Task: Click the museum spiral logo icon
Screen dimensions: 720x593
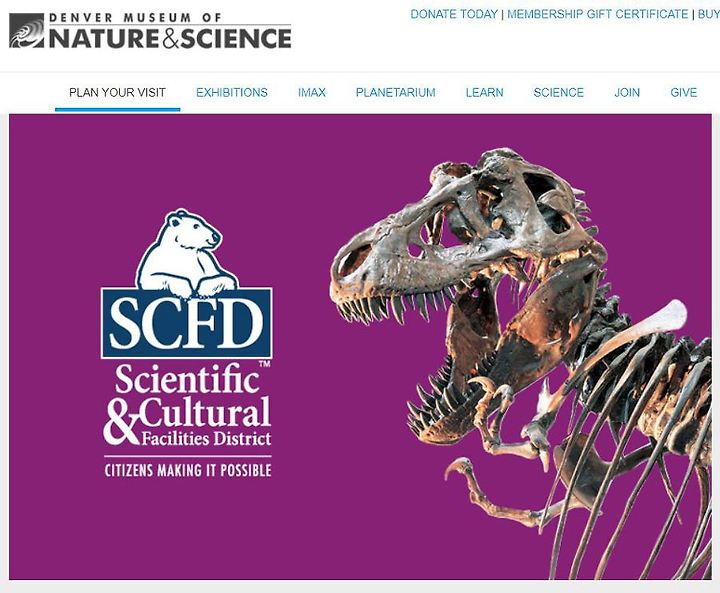Action: click(x=27, y=30)
